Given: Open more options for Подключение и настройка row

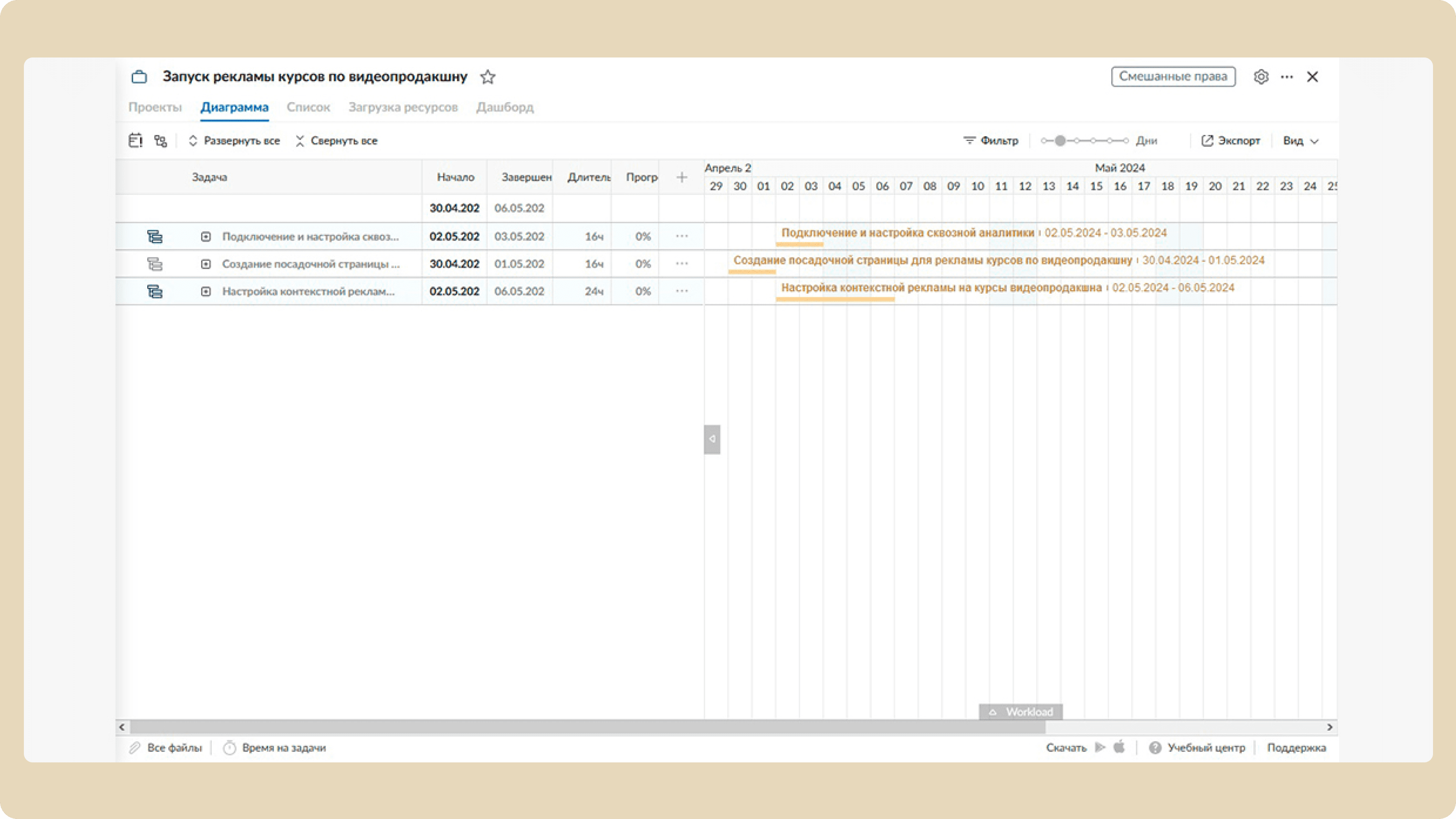Looking at the screenshot, I should click(x=682, y=237).
